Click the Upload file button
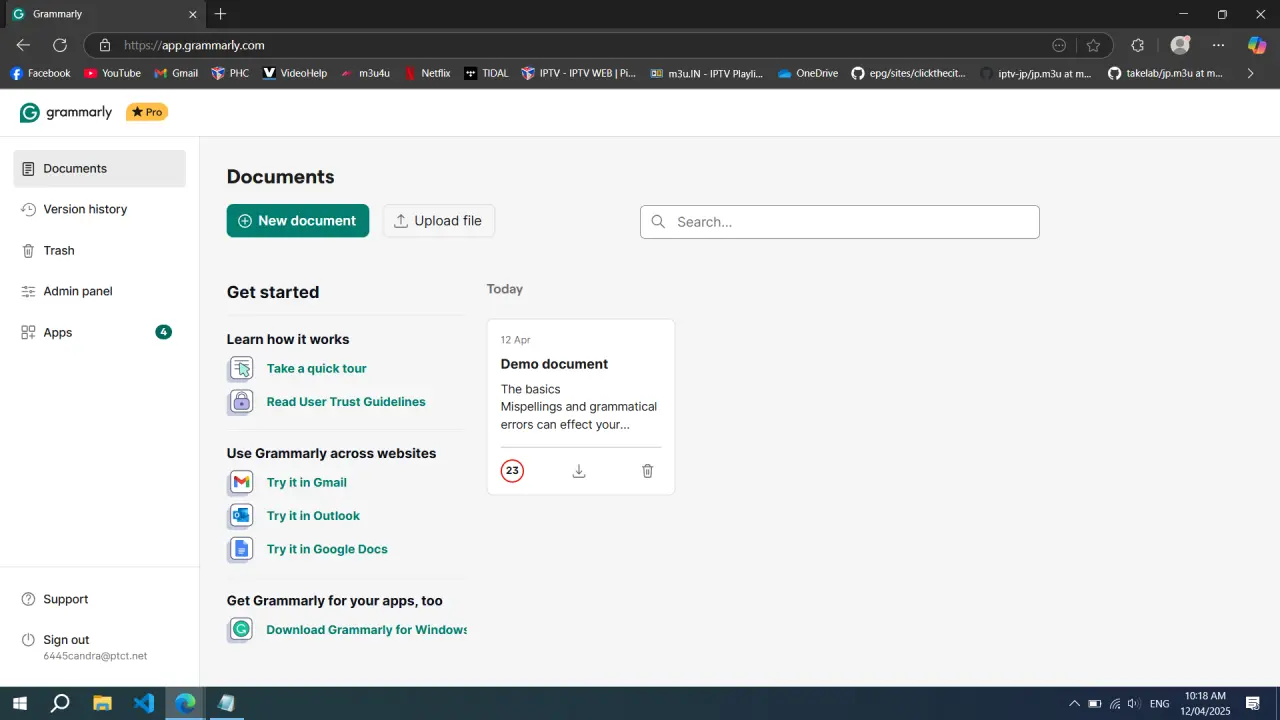 click(x=439, y=221)
